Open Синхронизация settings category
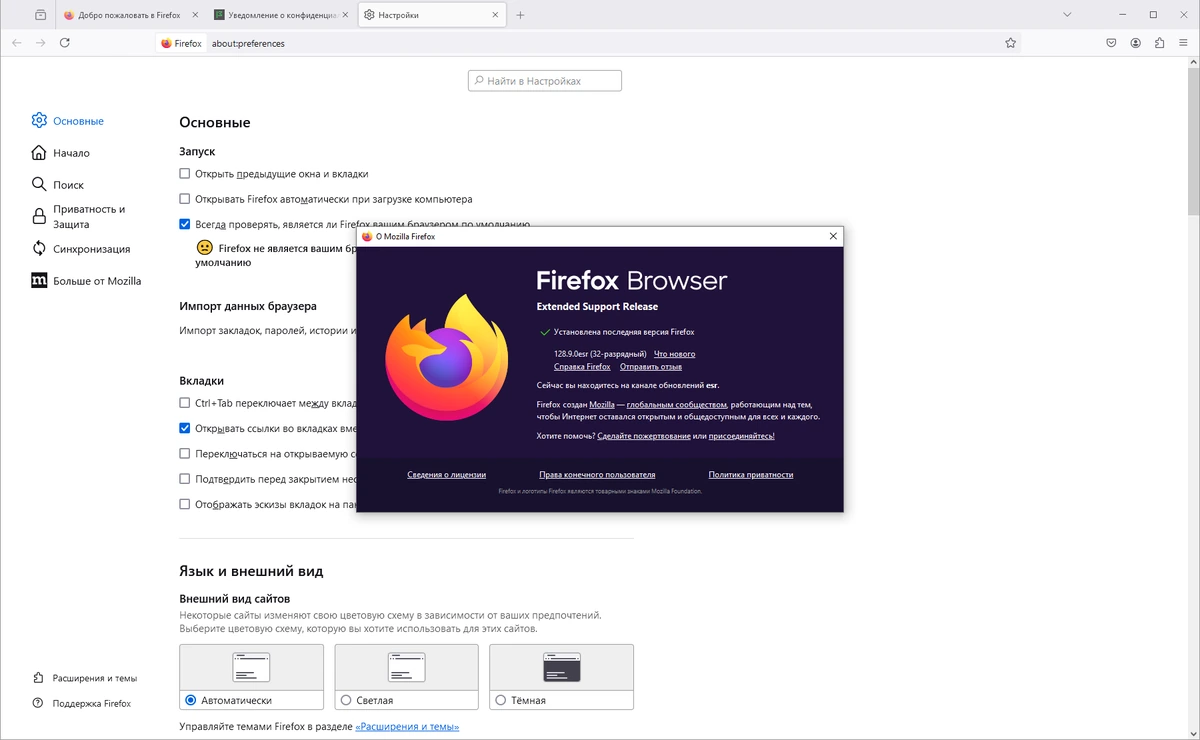Screen dimensions: 1200x740 81,249
